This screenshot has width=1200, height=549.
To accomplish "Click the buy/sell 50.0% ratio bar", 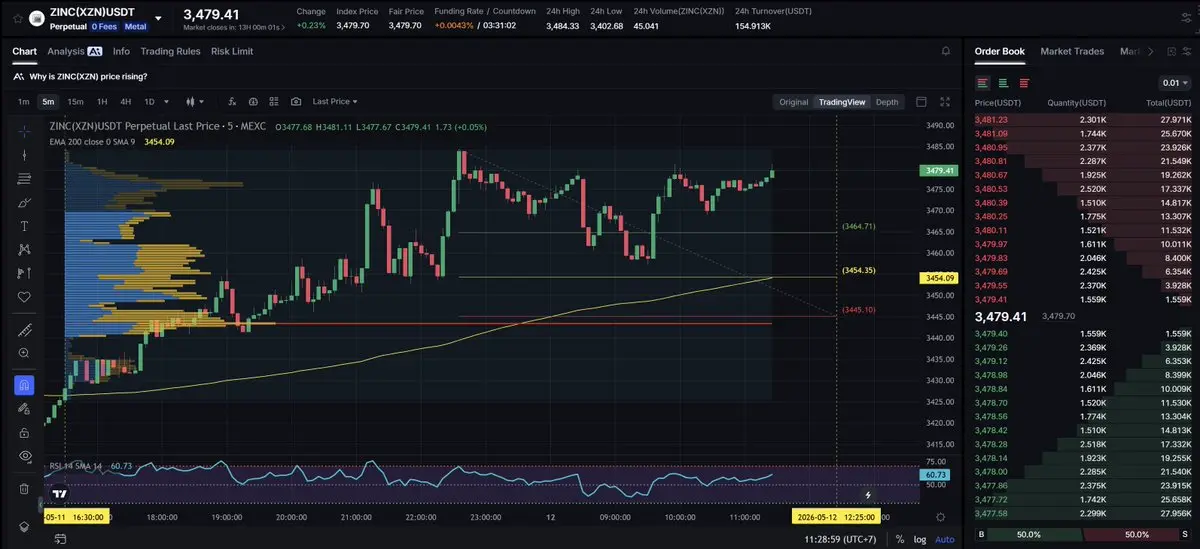I will click(x=1084, y=535).
